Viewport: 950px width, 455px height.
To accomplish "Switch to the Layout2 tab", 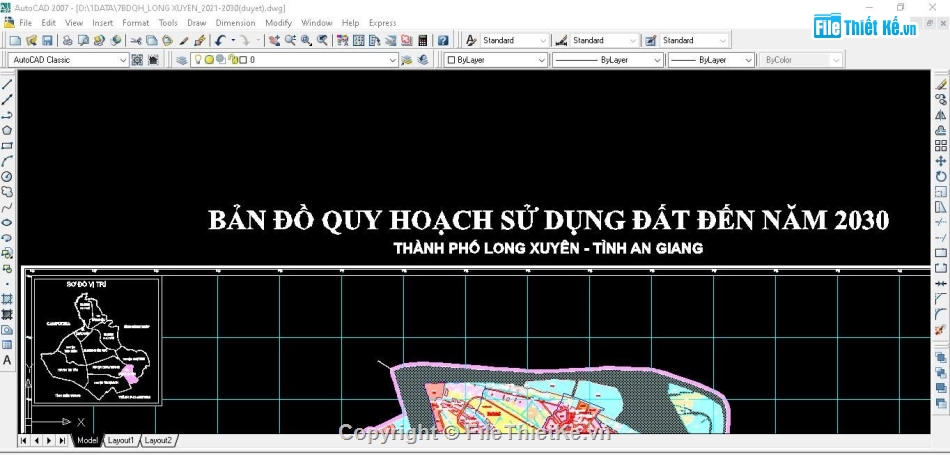I will click(x=158, y=440).
